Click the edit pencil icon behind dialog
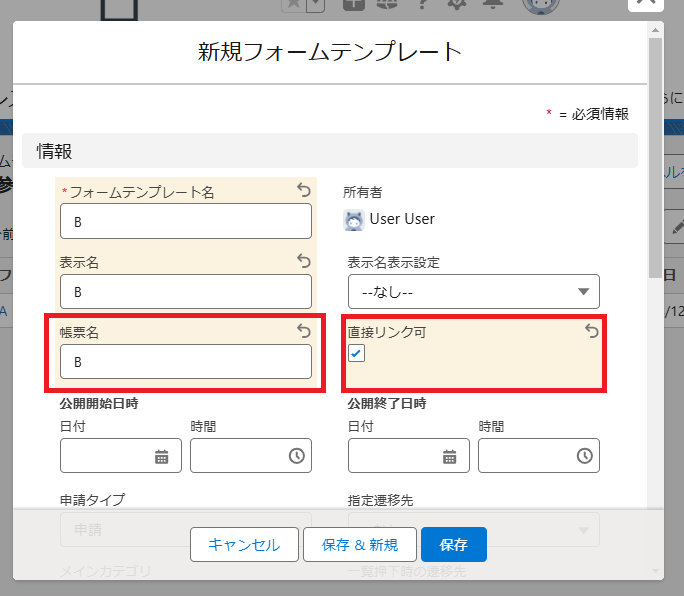 click(677, 227)
